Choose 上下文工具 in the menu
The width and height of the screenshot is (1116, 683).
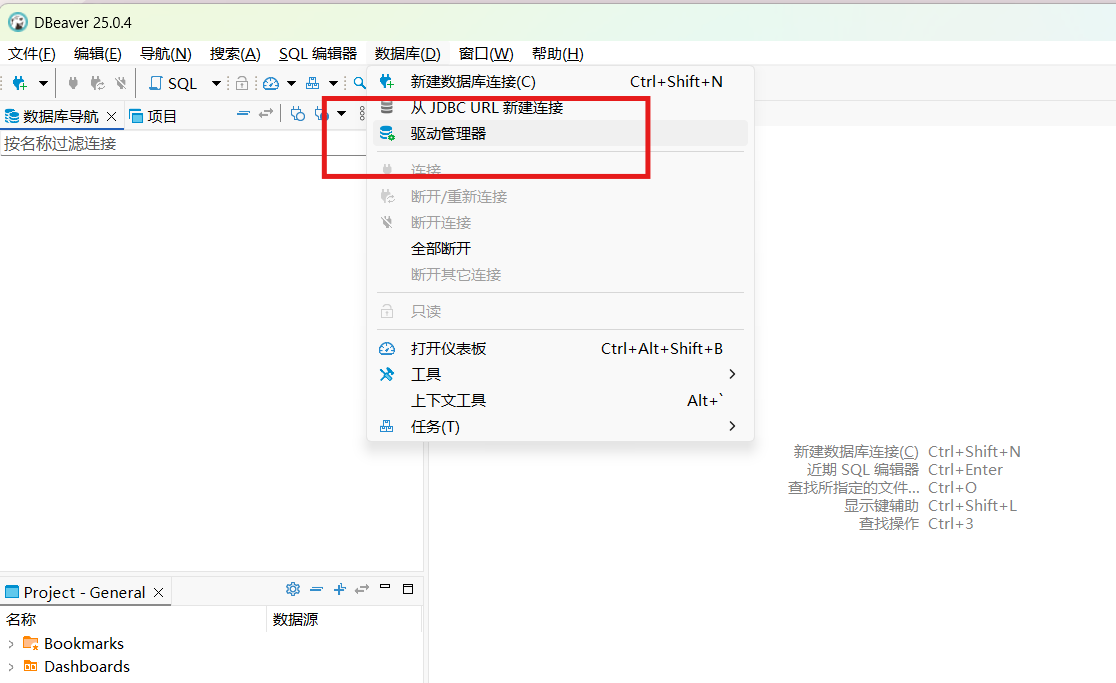coord(560,401)
